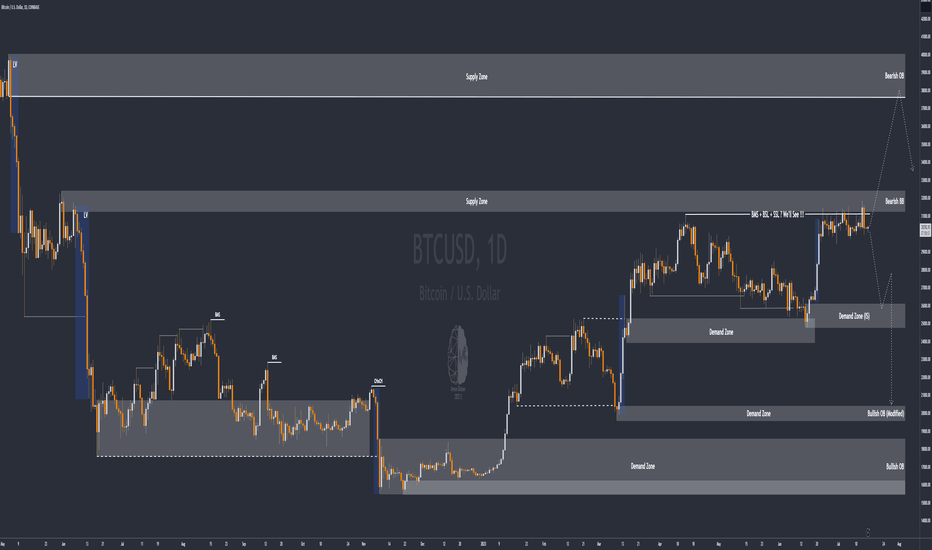The width and height of the screenshot is (932, 550).
Task: Click the symbol title text in the top-left corner
Action: tap(20, 7)
